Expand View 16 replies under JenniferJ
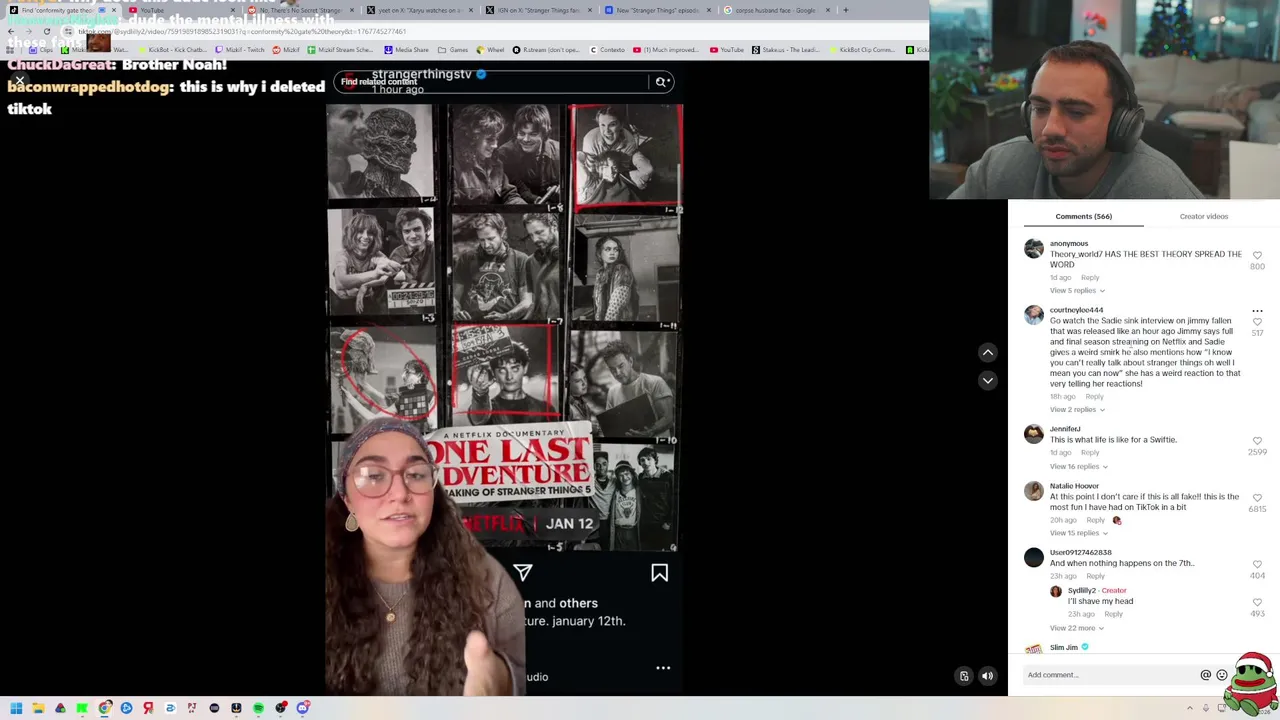The width and height of the screenshot is (1280, 720). pyautogui.click(x=1078, y=466)
